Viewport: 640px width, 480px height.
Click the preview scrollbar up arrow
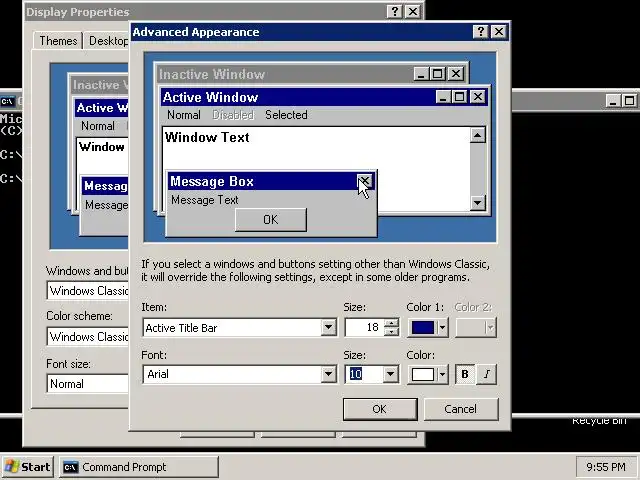(478, 135)
